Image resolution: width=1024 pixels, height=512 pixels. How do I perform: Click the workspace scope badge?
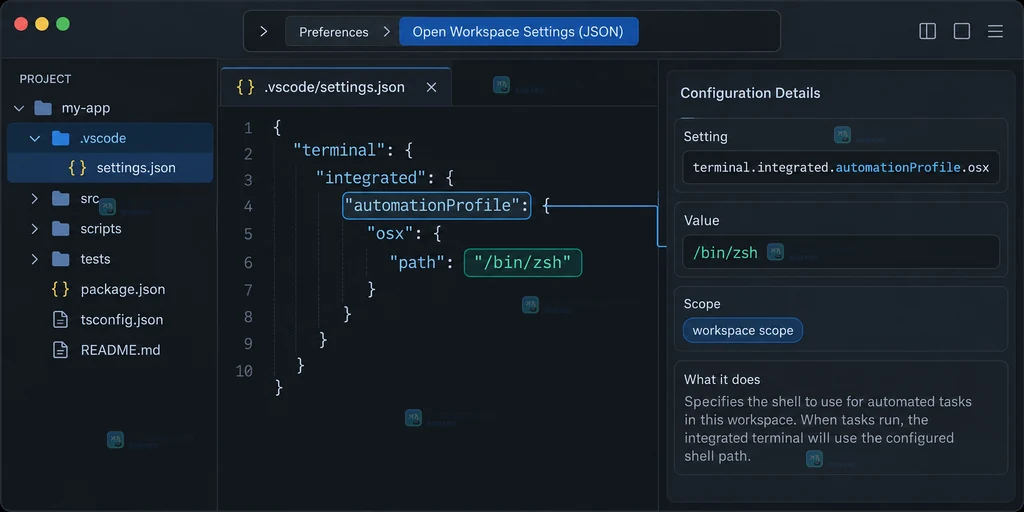[x=743, y=330]
